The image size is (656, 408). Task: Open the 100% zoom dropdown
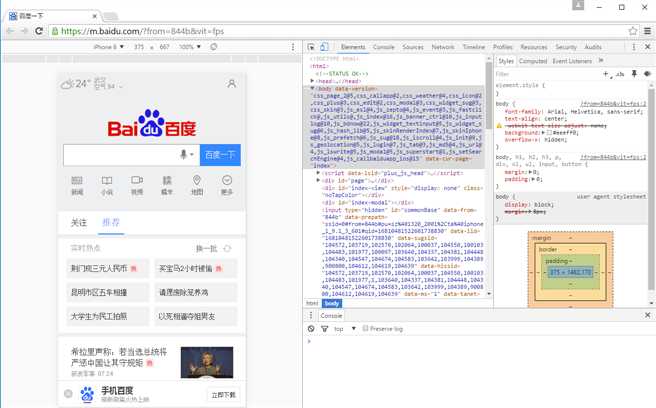tap(190, 47)
